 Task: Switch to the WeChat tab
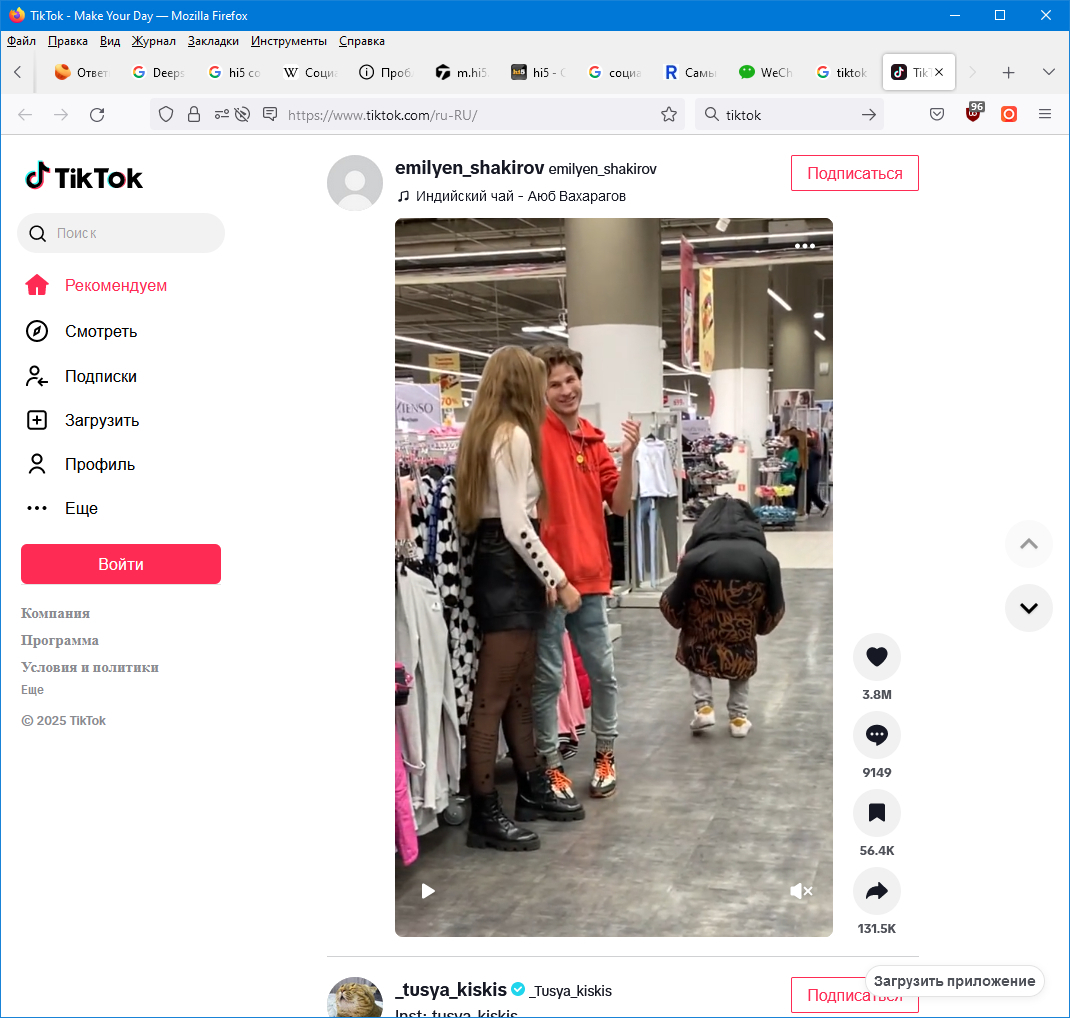click(766, 72)
